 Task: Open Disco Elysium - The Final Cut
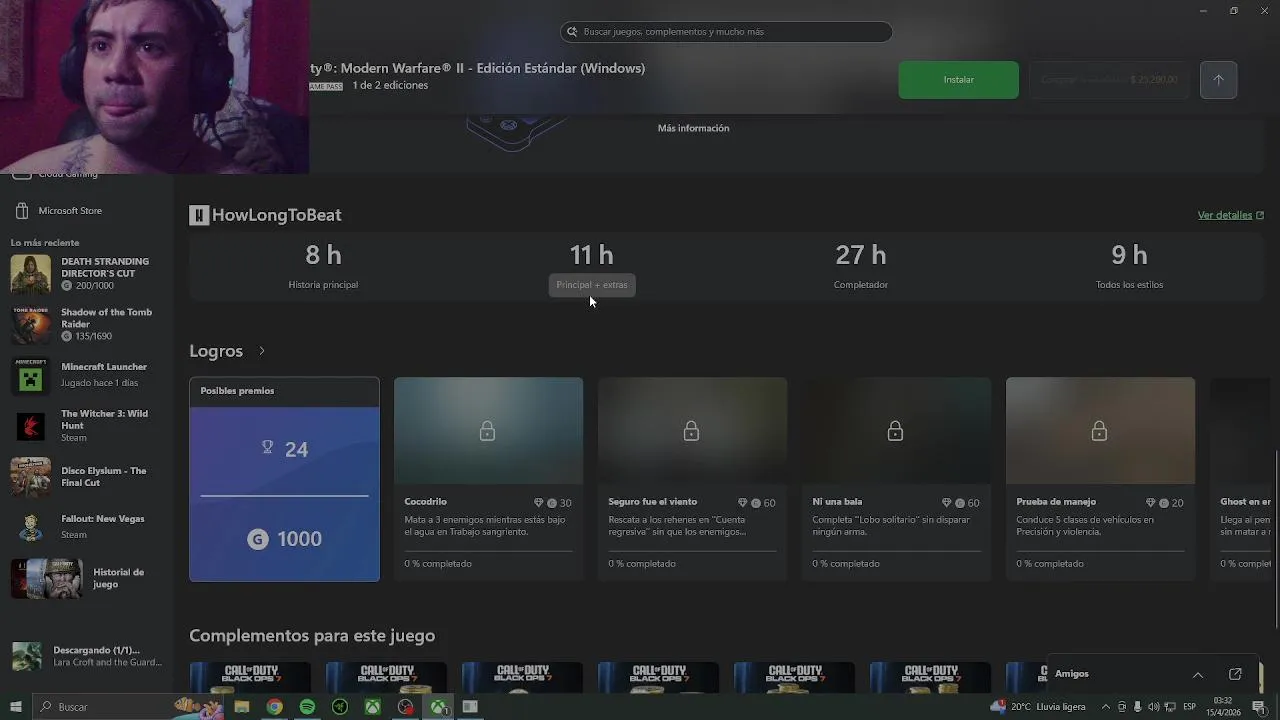pyautogui.click(x=86, y=477)
